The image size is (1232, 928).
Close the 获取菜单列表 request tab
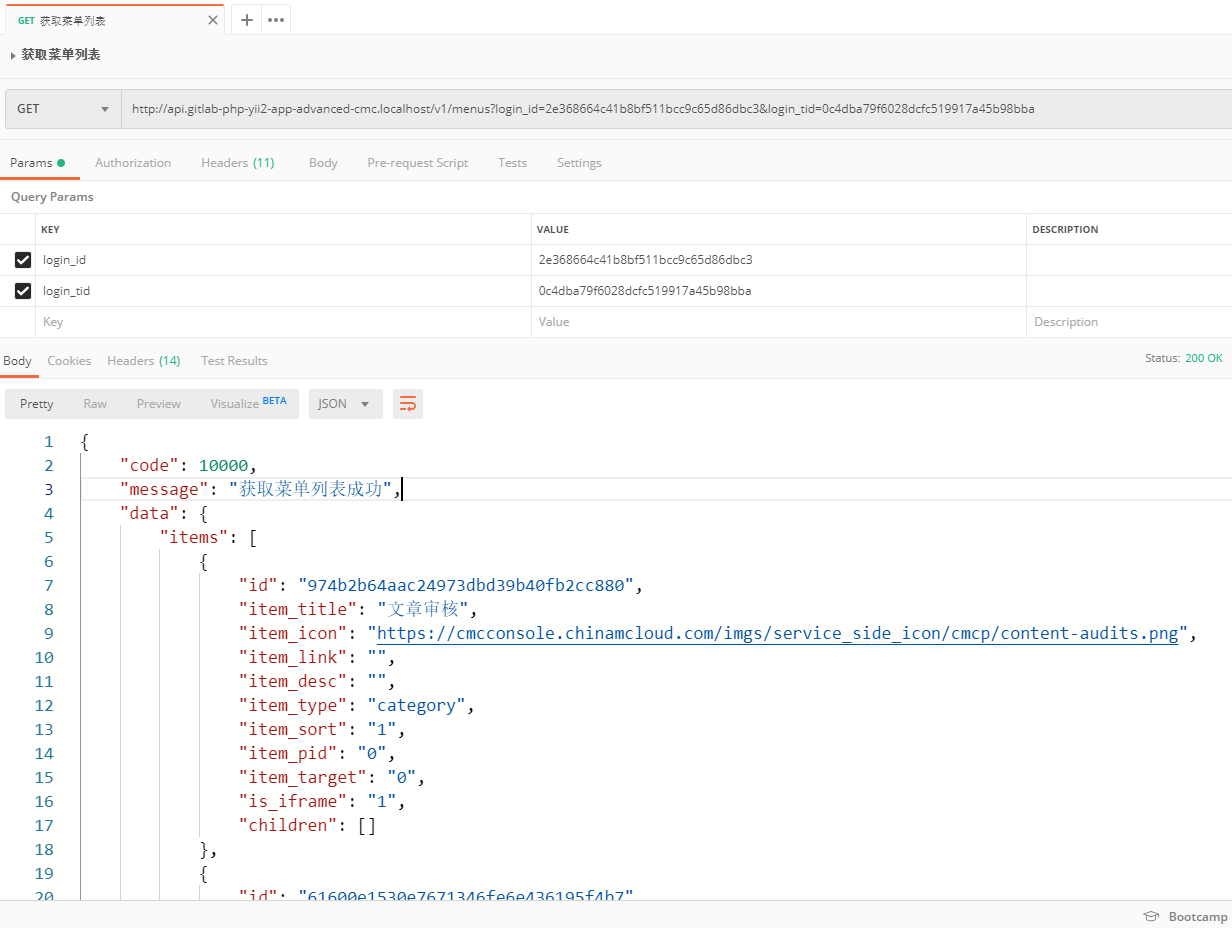point(212,20)
